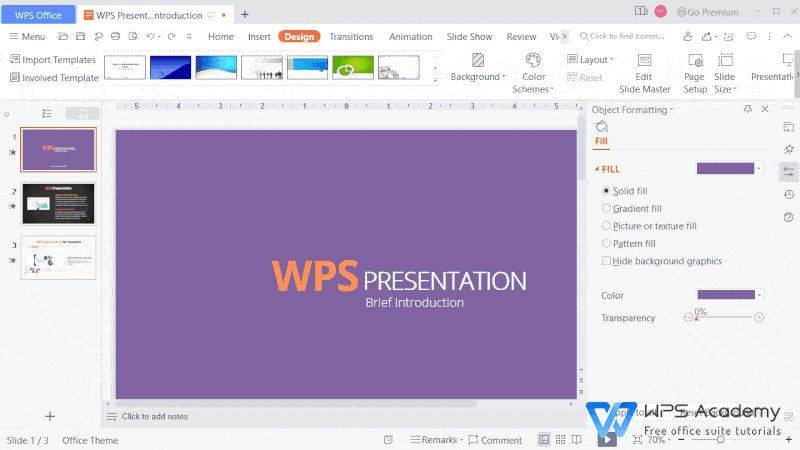Collapse the FILL section triangle
This screenshot has width=800, height=450.
click(x=596, y=169)
